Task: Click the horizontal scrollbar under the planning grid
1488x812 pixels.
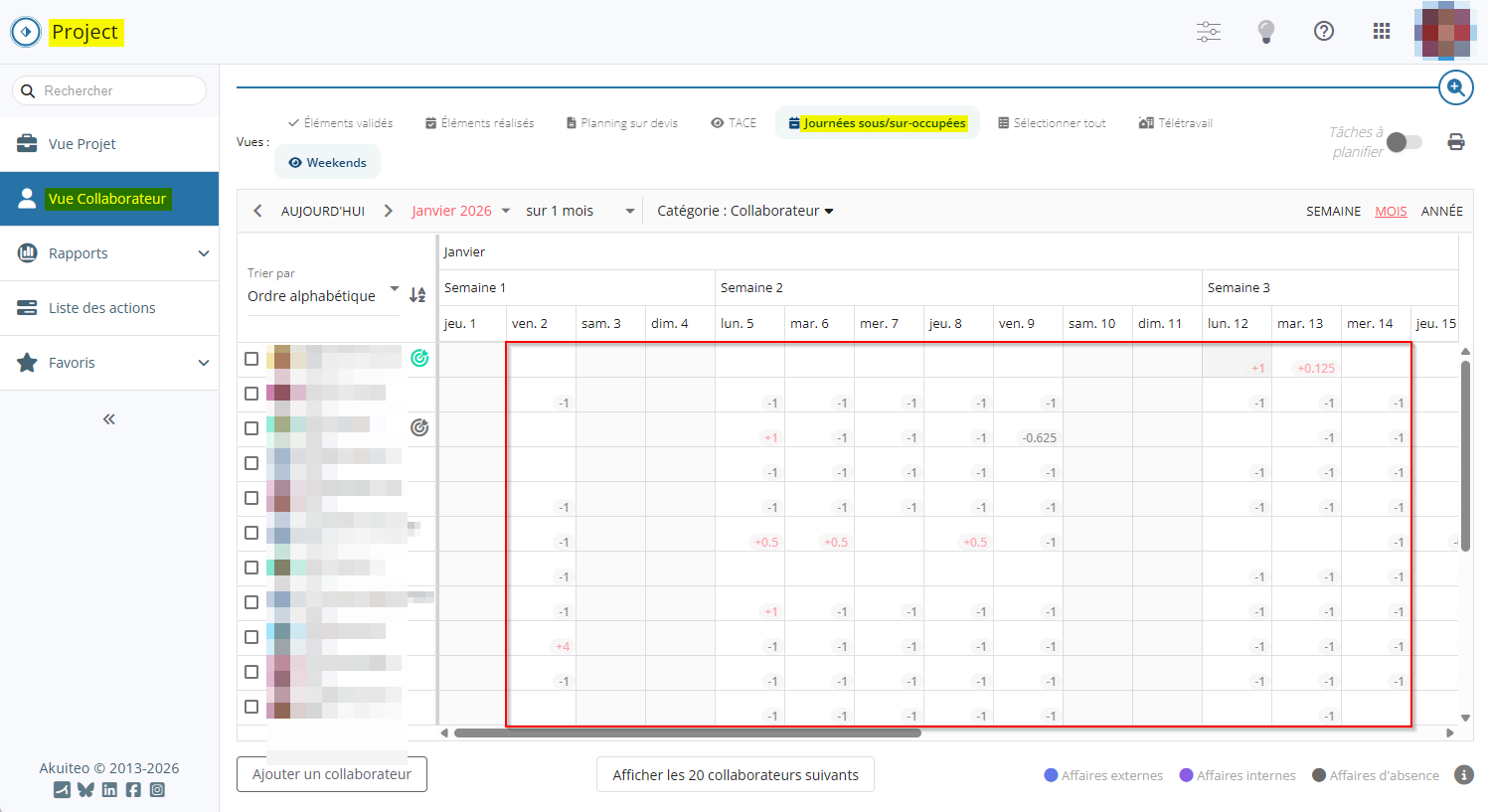Action: 687,733
